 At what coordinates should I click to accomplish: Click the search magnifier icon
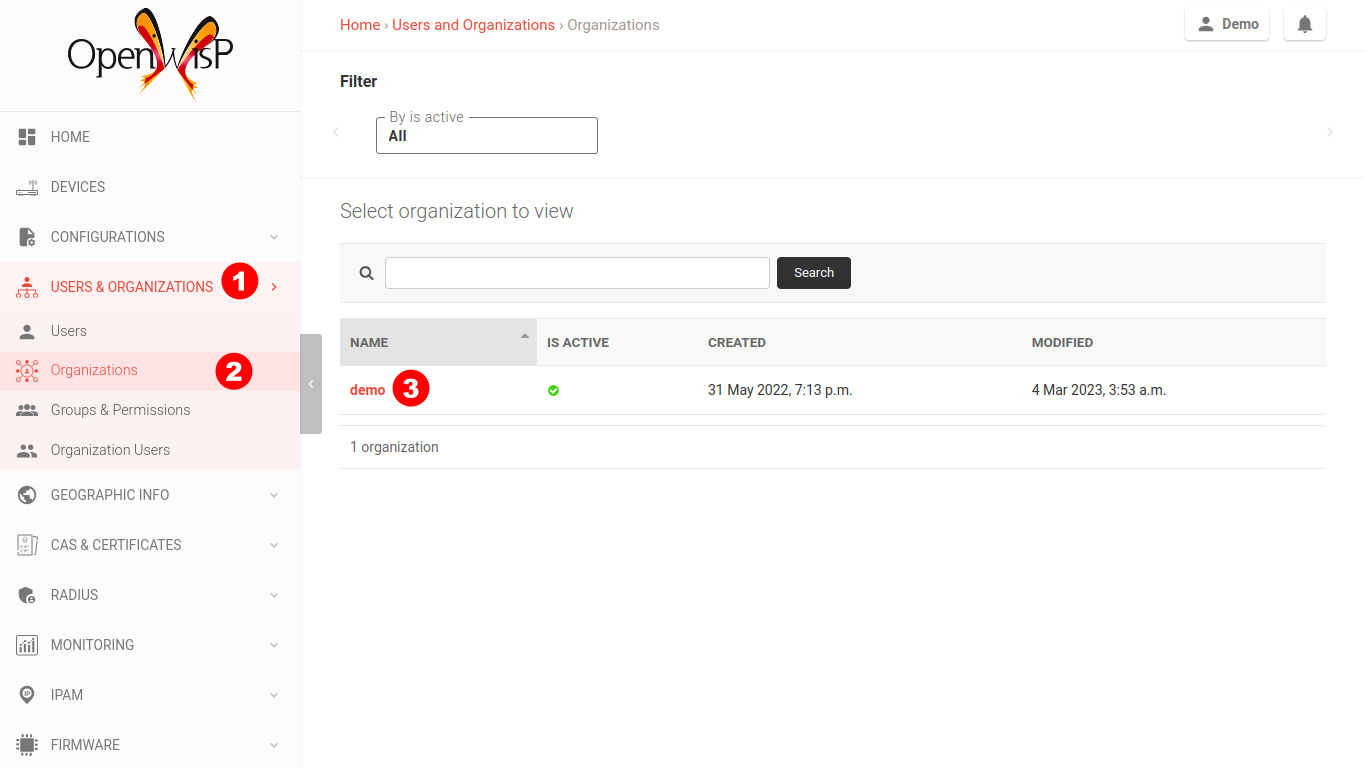(366, 273)
